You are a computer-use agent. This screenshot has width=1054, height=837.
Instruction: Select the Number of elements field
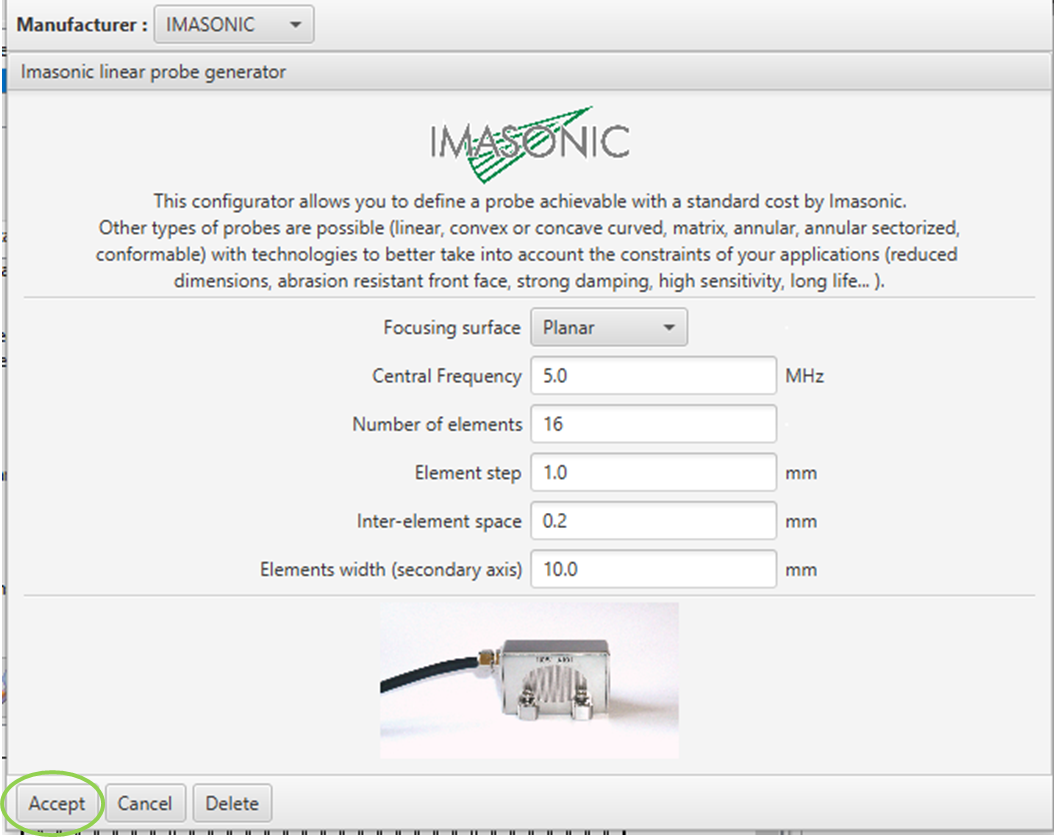[x=653, y=424]
